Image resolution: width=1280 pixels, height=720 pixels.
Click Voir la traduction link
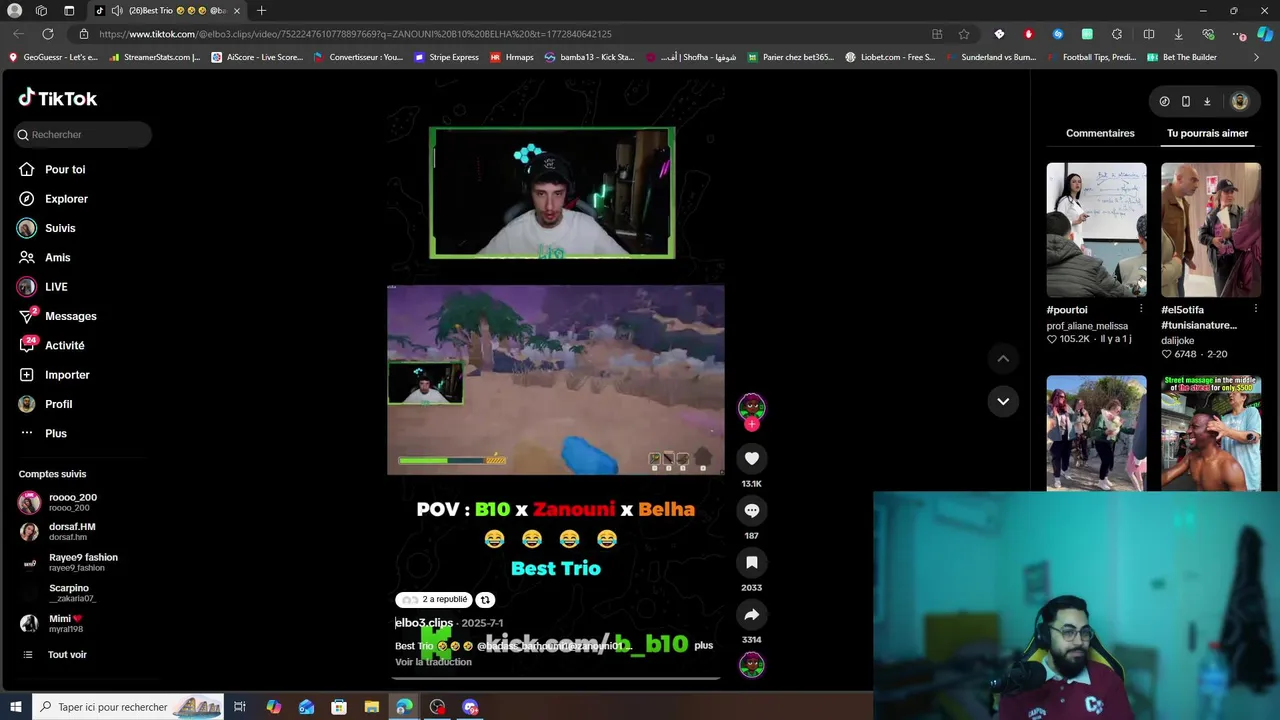pos(433,662)
